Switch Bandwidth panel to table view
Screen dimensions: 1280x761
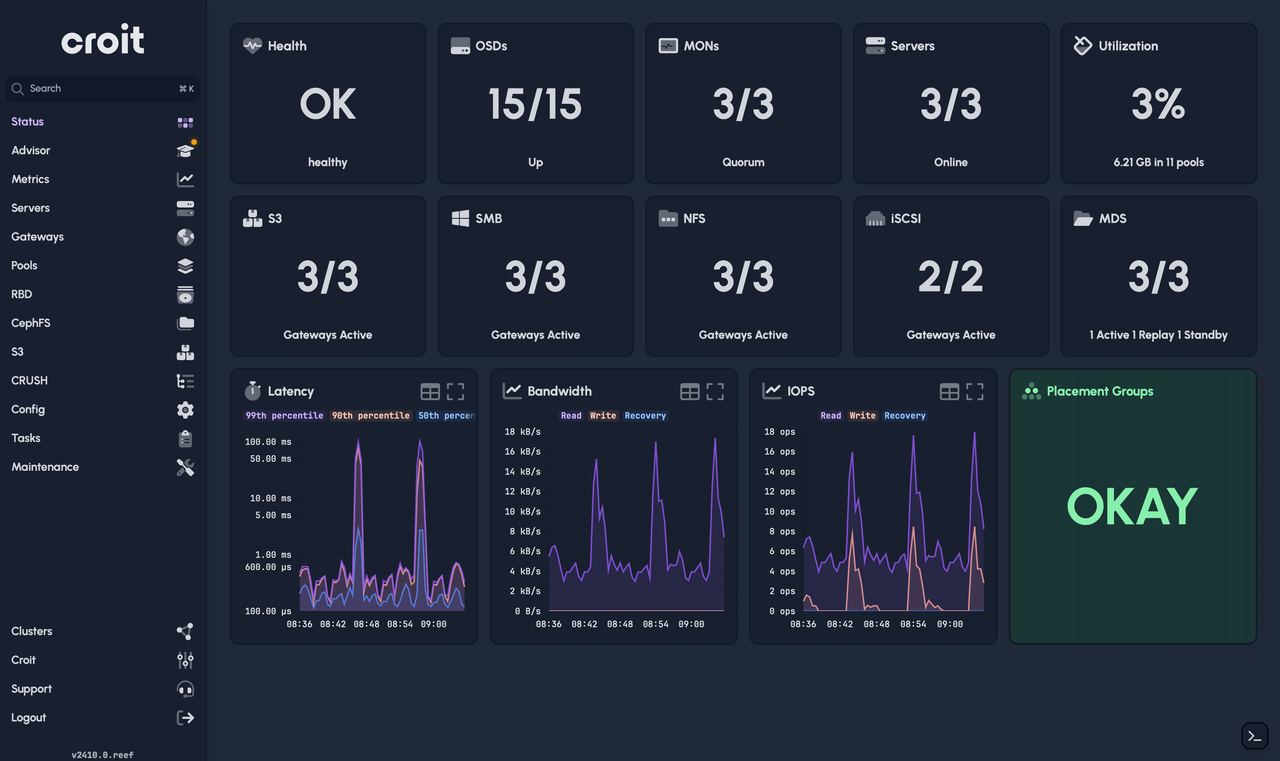point(690,392)
